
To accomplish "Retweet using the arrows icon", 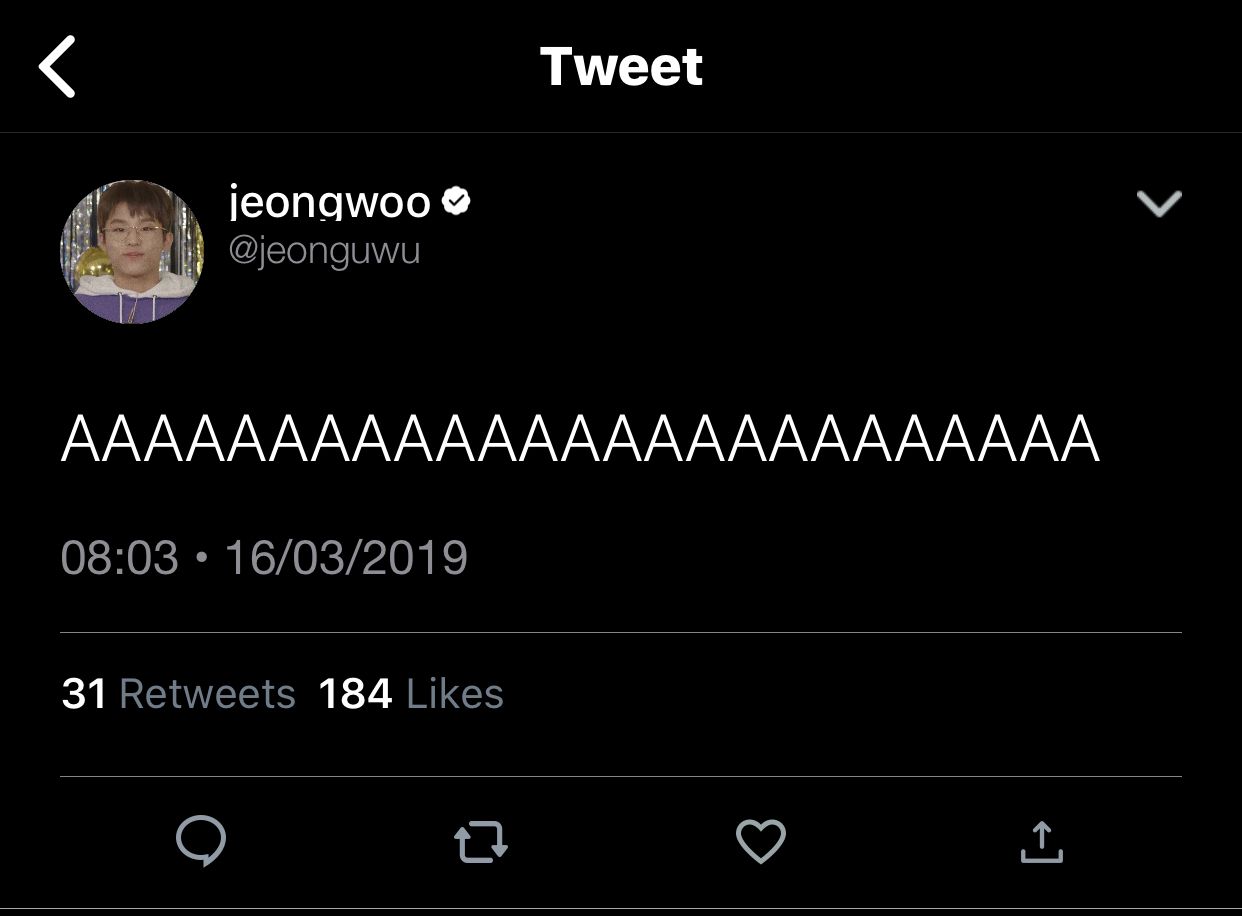I will point(481,842).
